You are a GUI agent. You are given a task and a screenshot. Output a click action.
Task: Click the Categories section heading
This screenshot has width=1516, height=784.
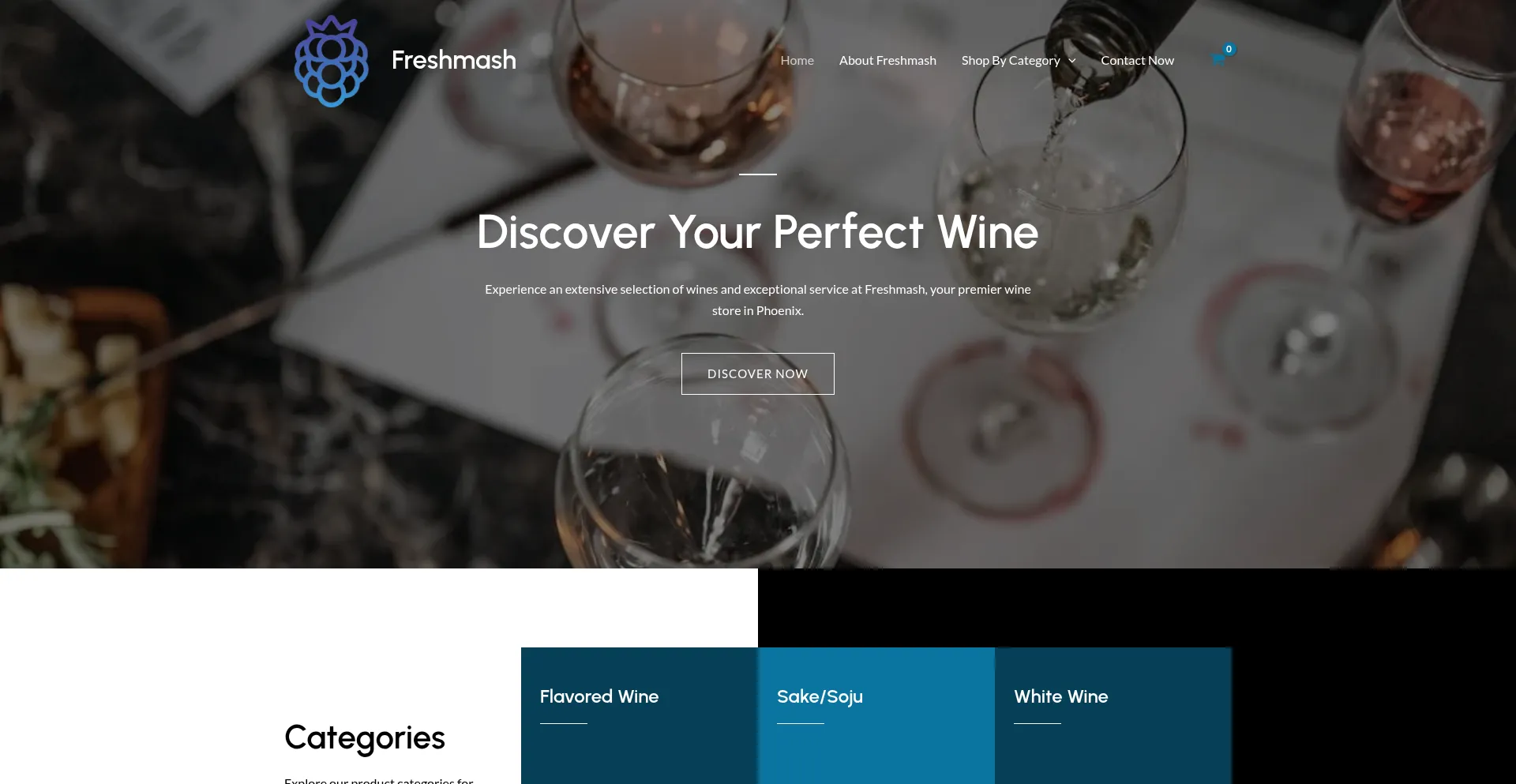[x=365, y=738]
